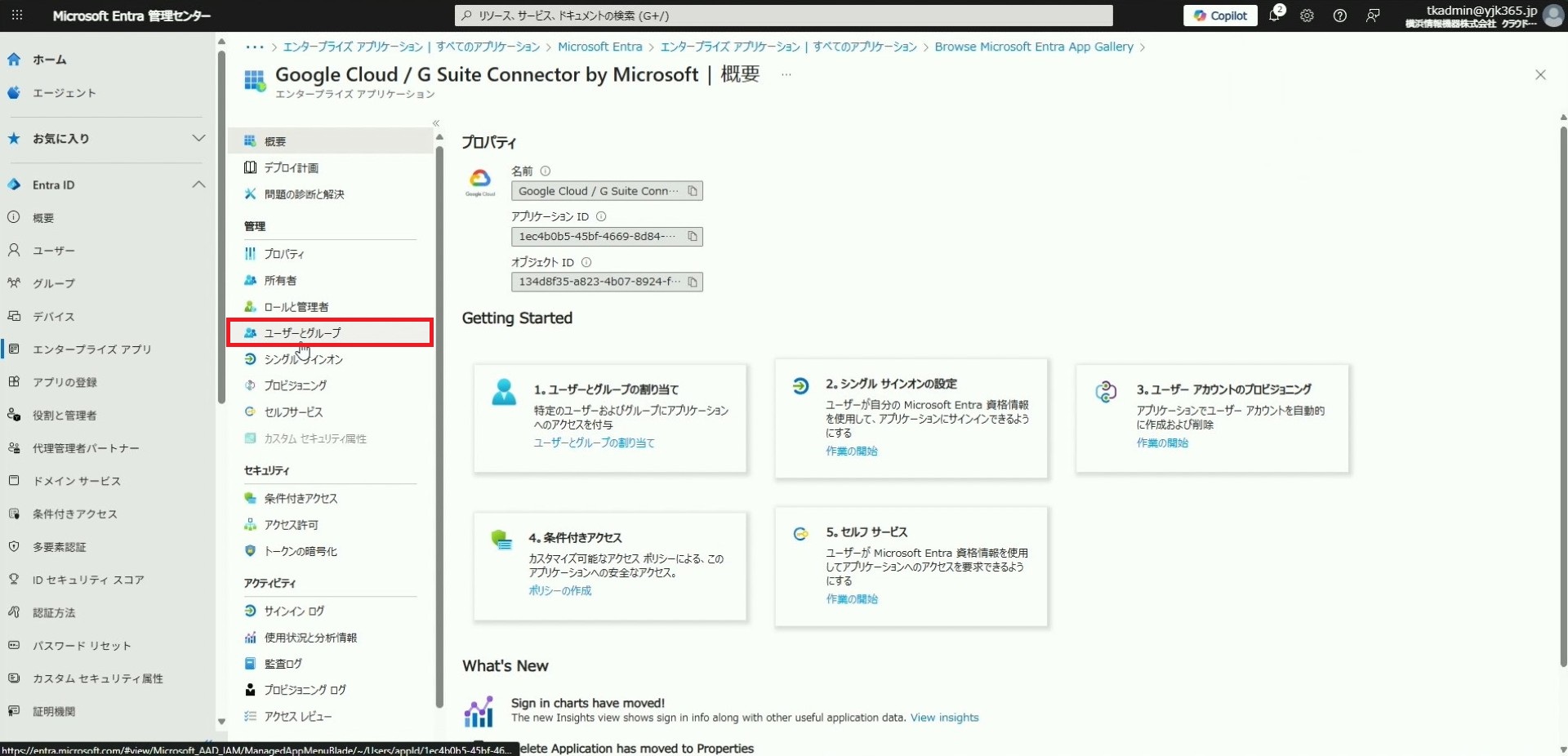Viewport: 1568px width, 756px height.
Task: Expand the お気に入り section
Action: [198, 138]
